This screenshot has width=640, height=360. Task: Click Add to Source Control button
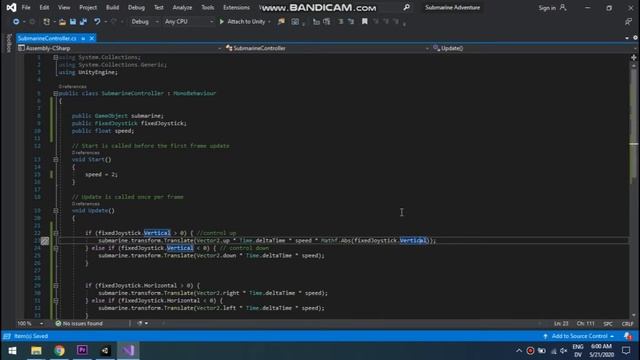(x=579, y=336)
